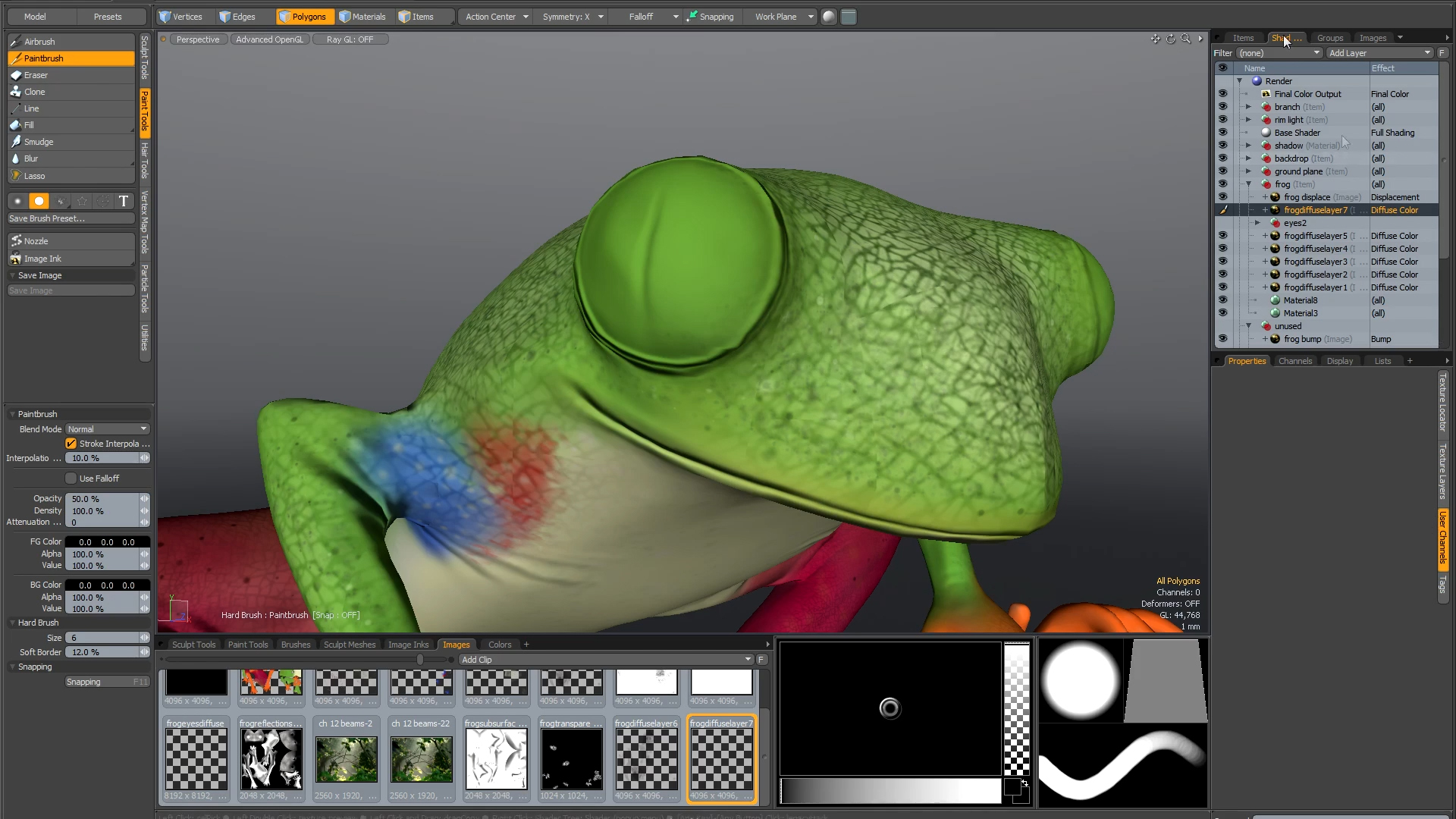1456x819 pixels.
Task: Click the FG Color swatch
Action: click(x=107, y=542)
